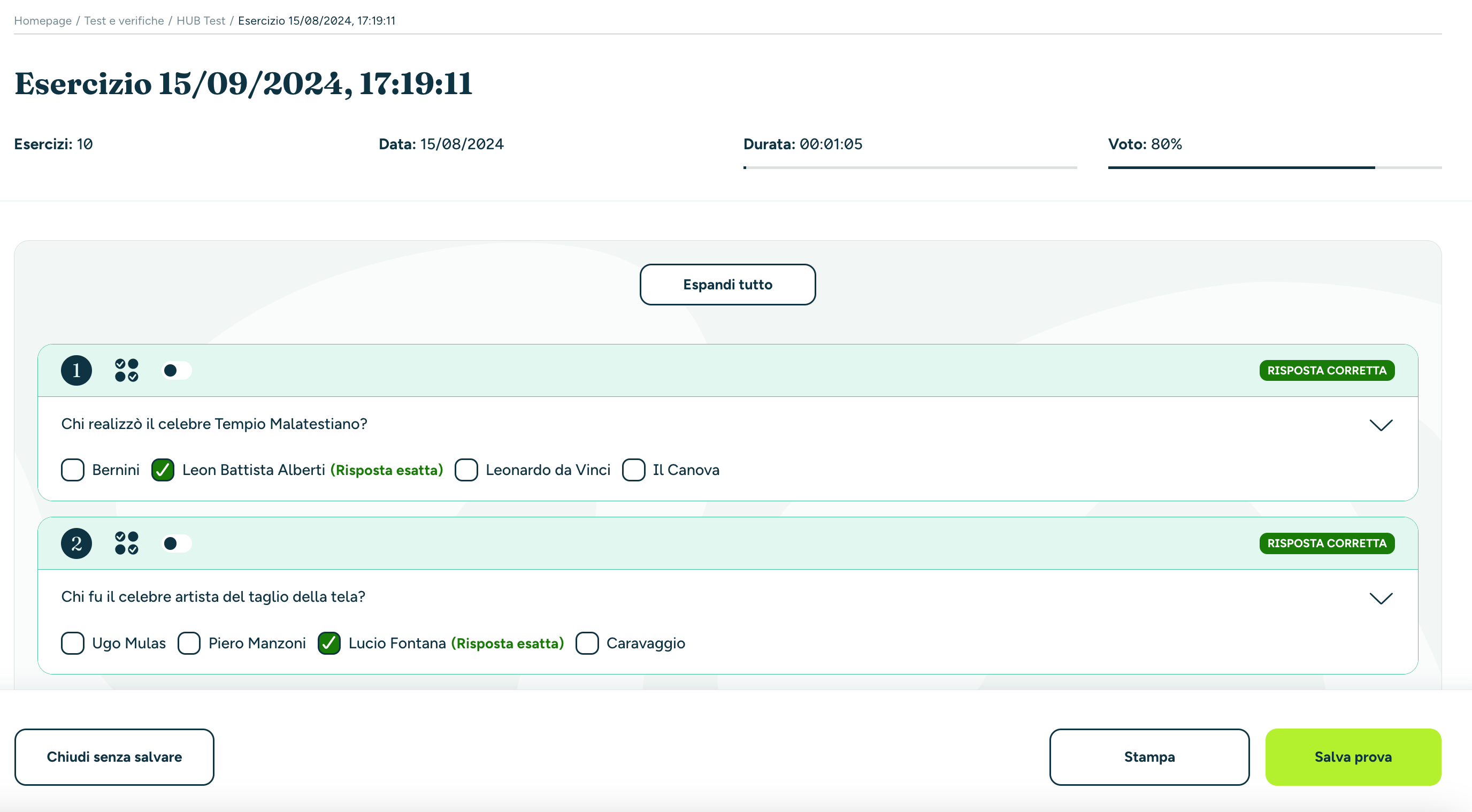The width and height of the screenshot is (1472, 812).
Task: Click the Data: 15/08/2024 label
Action: point(441,144)
